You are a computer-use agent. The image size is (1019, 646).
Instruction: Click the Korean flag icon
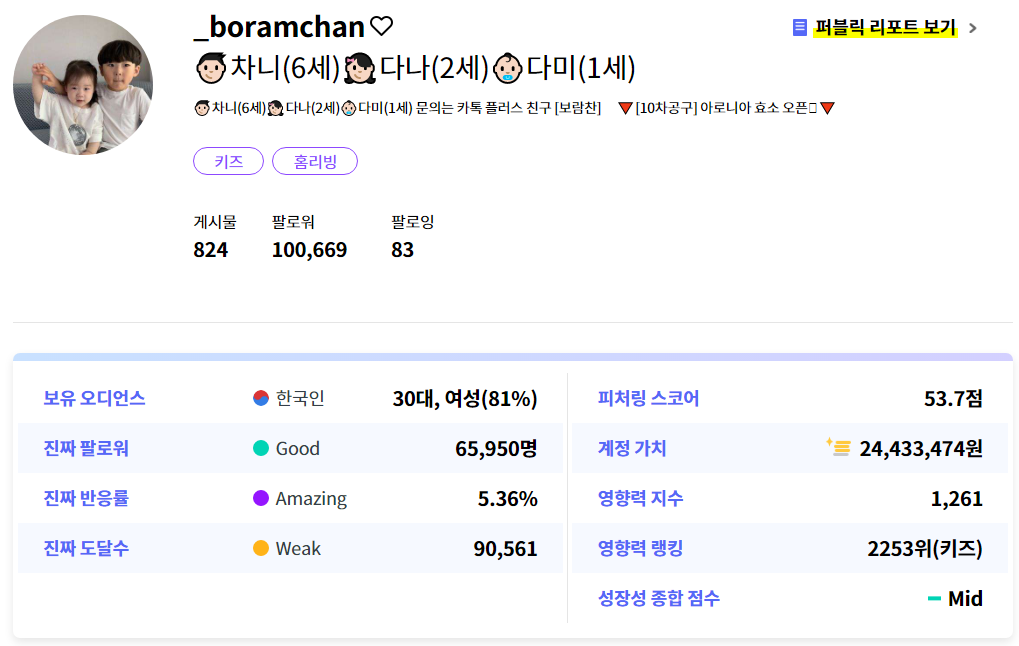click(x=261, y=398)
